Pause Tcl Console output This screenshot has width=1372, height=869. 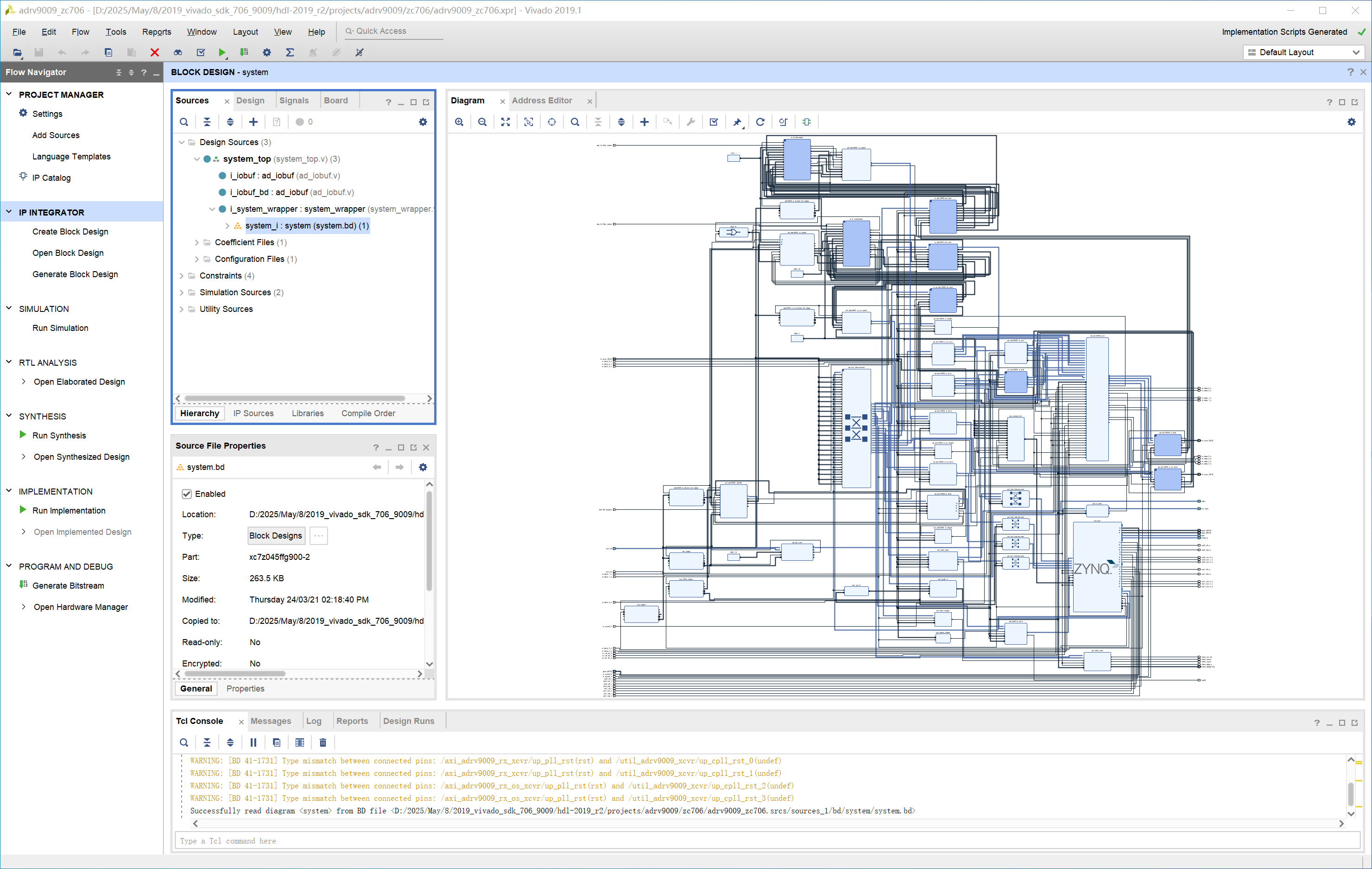253,742
